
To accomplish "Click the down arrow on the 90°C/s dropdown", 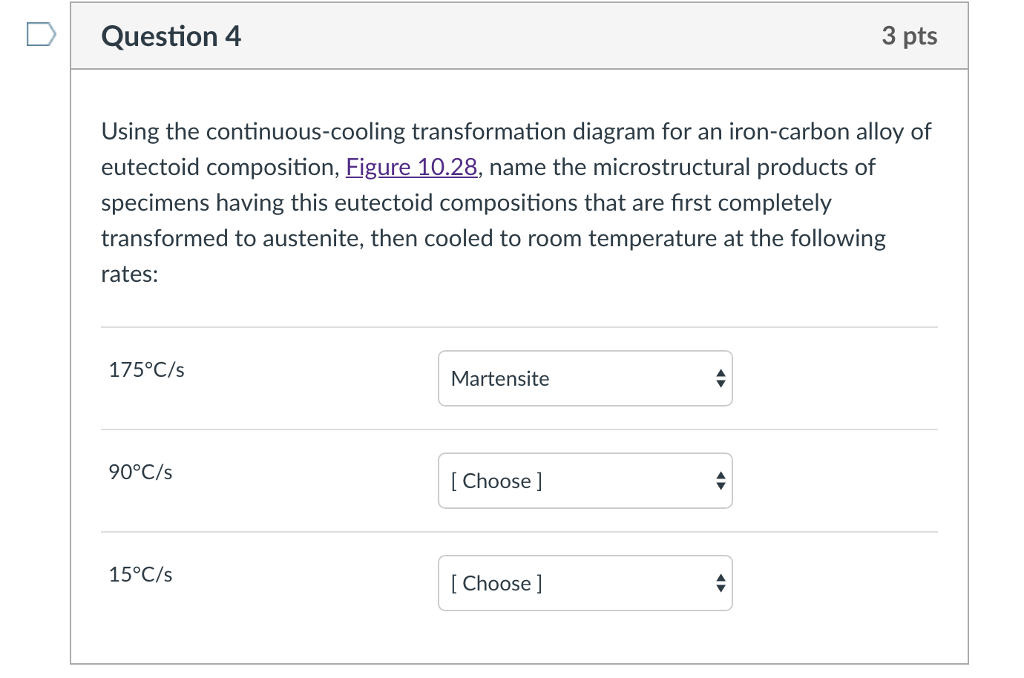I will (x=720, y=486).
